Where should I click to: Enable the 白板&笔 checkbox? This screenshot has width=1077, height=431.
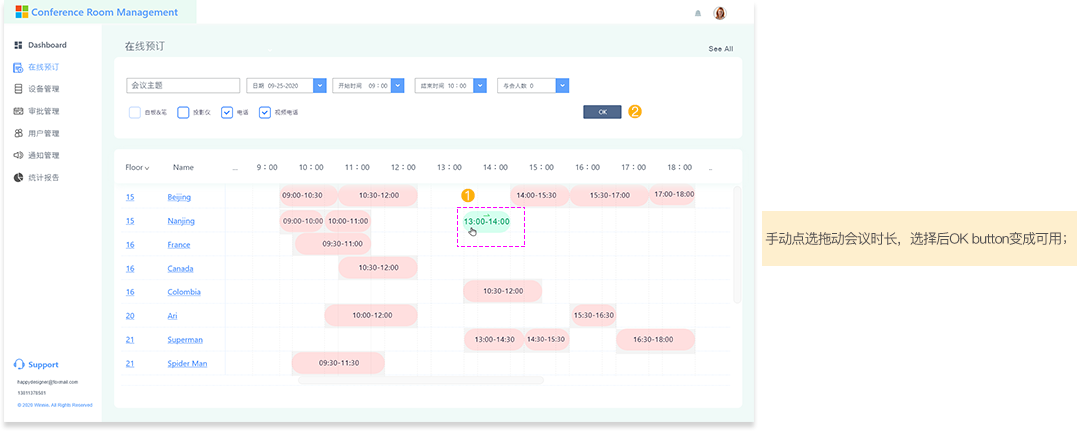[134, 112]
